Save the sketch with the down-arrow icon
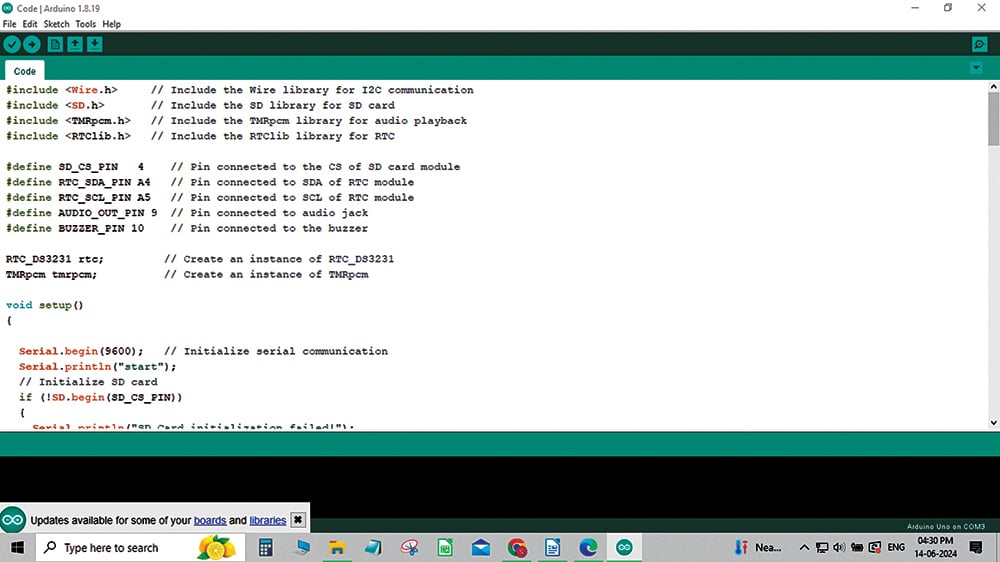This screenshot has width=1000, height=562. [94, 44]
